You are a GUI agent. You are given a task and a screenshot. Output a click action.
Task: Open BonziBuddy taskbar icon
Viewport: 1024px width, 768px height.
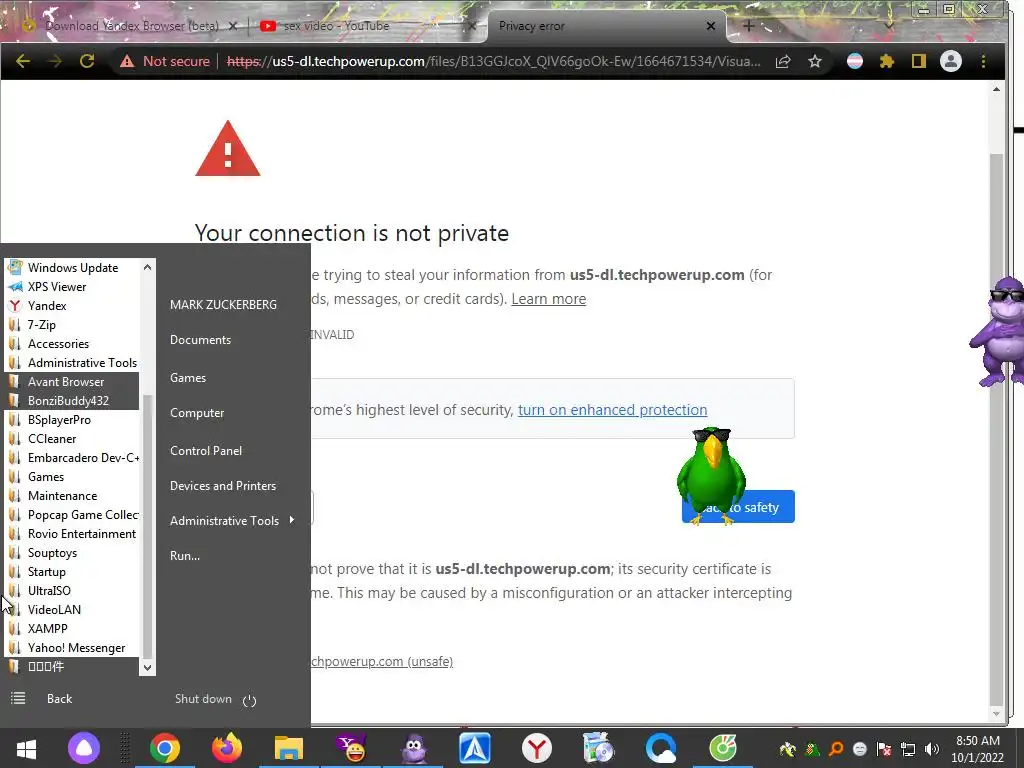click(414, 748)
